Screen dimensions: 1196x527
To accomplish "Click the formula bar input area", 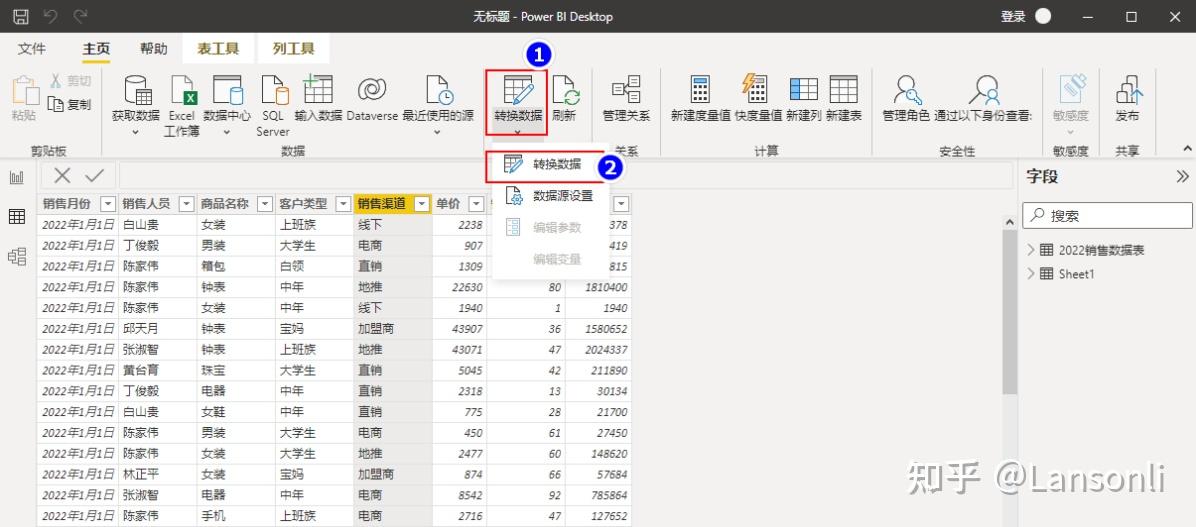I will [x=564, y=176].
